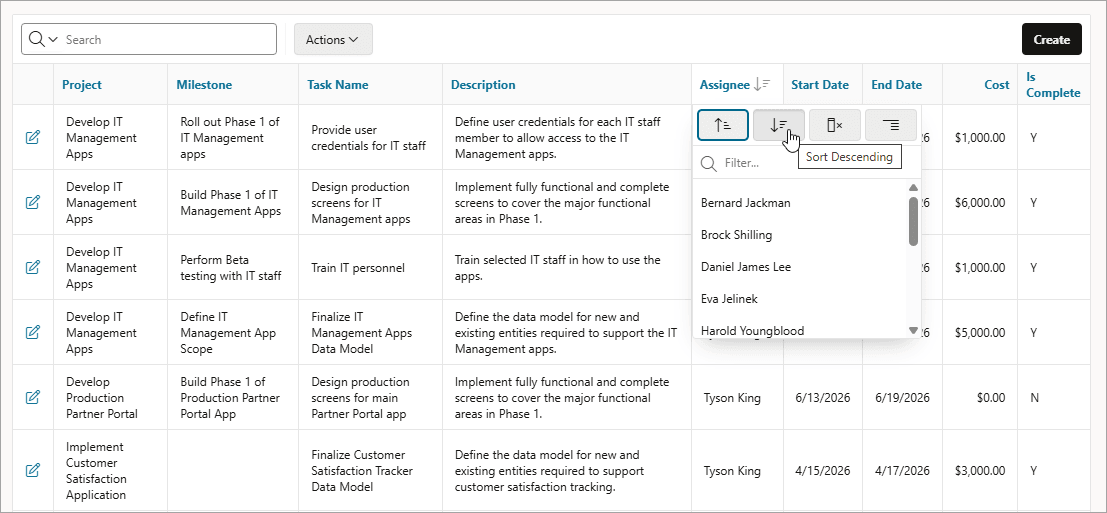Edit the Finalize IT Management Apps Data Model row
The image size is (1107, 513).
coord(32,332)
